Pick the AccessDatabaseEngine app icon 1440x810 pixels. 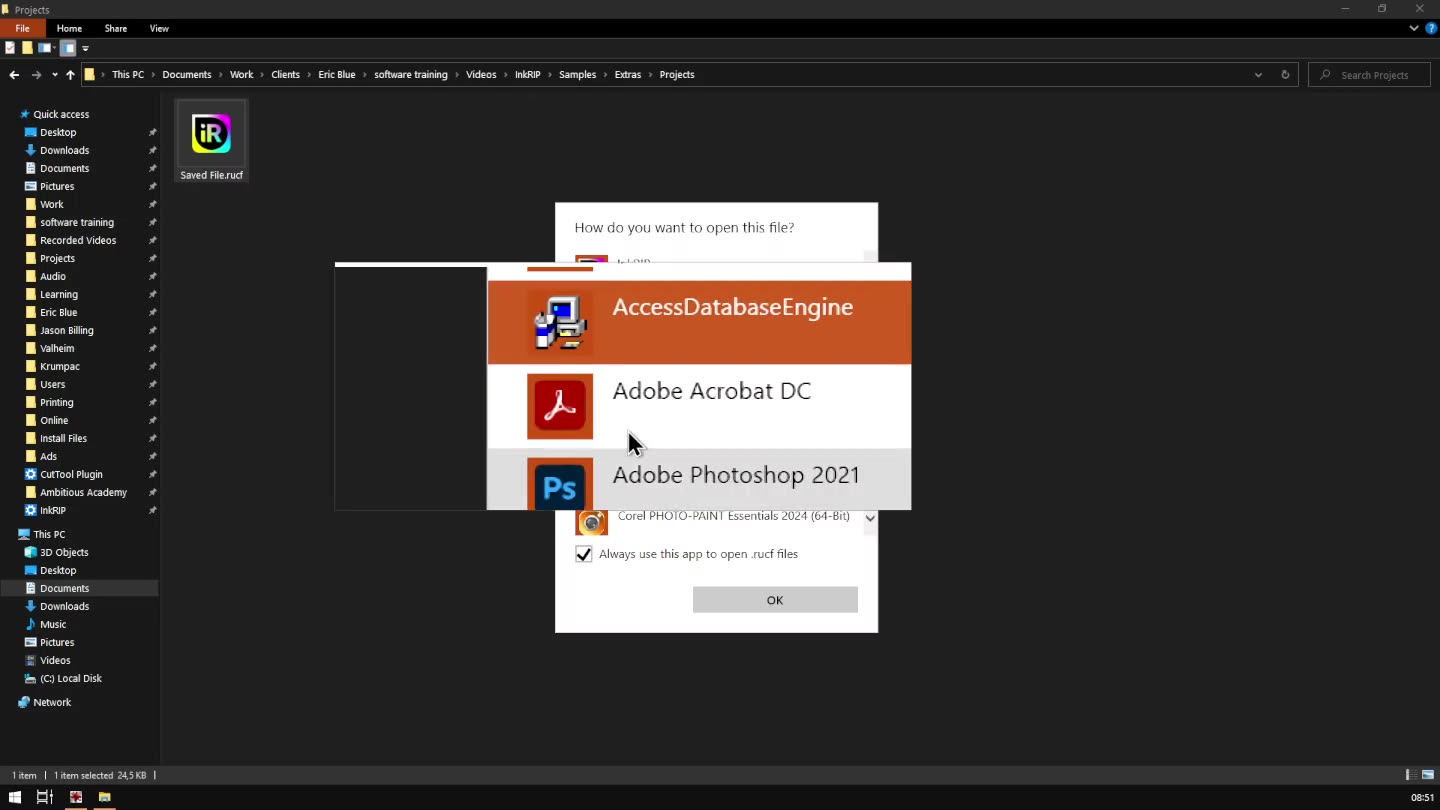click(559, 322)
